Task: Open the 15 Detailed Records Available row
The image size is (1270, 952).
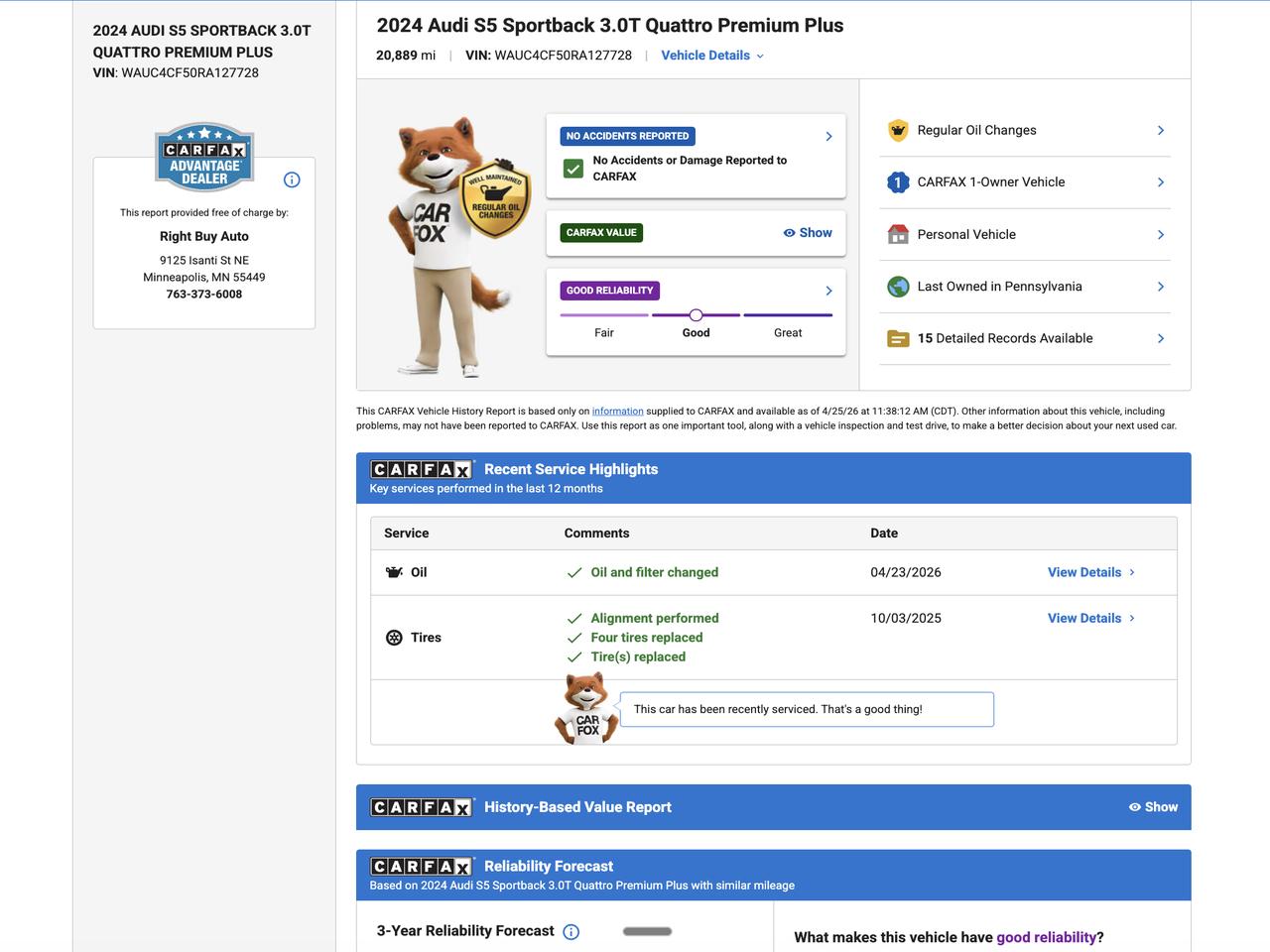Action: click(1025, 338)
